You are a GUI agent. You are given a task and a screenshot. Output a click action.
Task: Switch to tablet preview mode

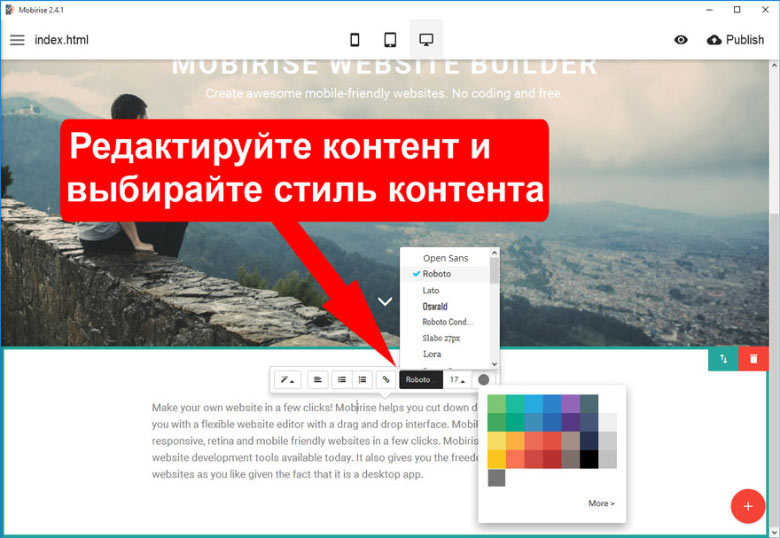click(390, 40)
